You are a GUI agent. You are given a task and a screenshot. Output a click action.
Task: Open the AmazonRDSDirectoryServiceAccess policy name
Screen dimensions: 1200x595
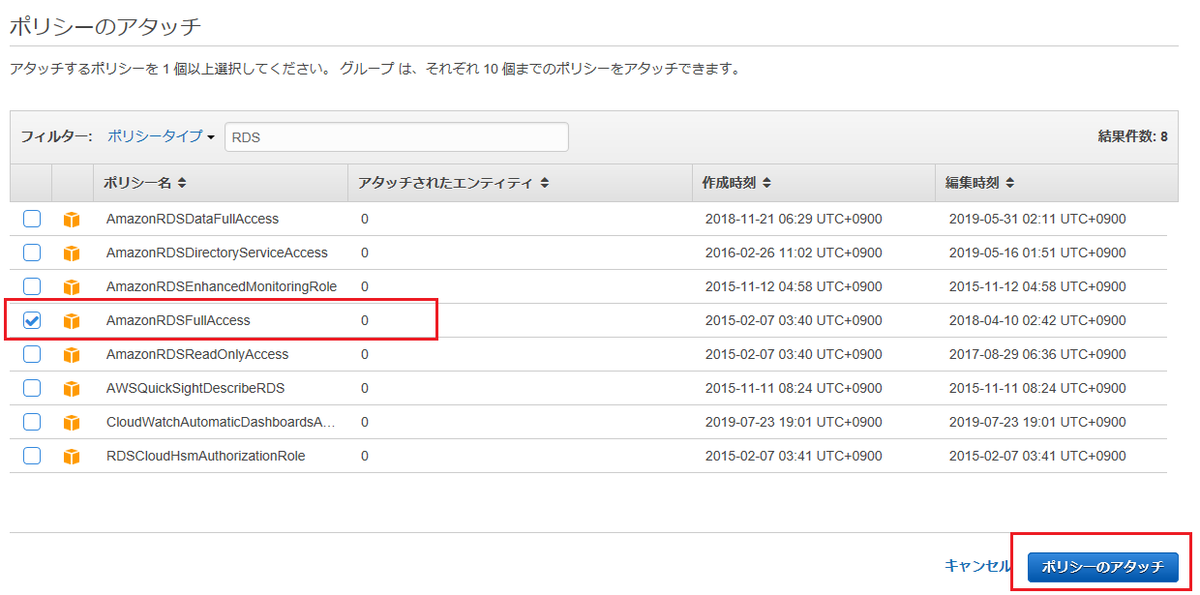pyautogui.click(x=217, y=253)
